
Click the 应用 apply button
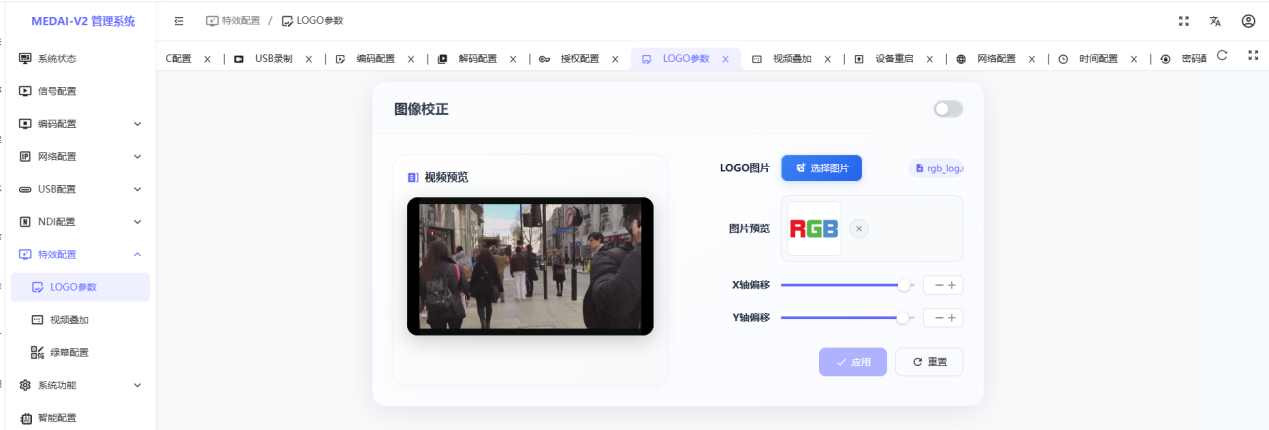(853, 362)
